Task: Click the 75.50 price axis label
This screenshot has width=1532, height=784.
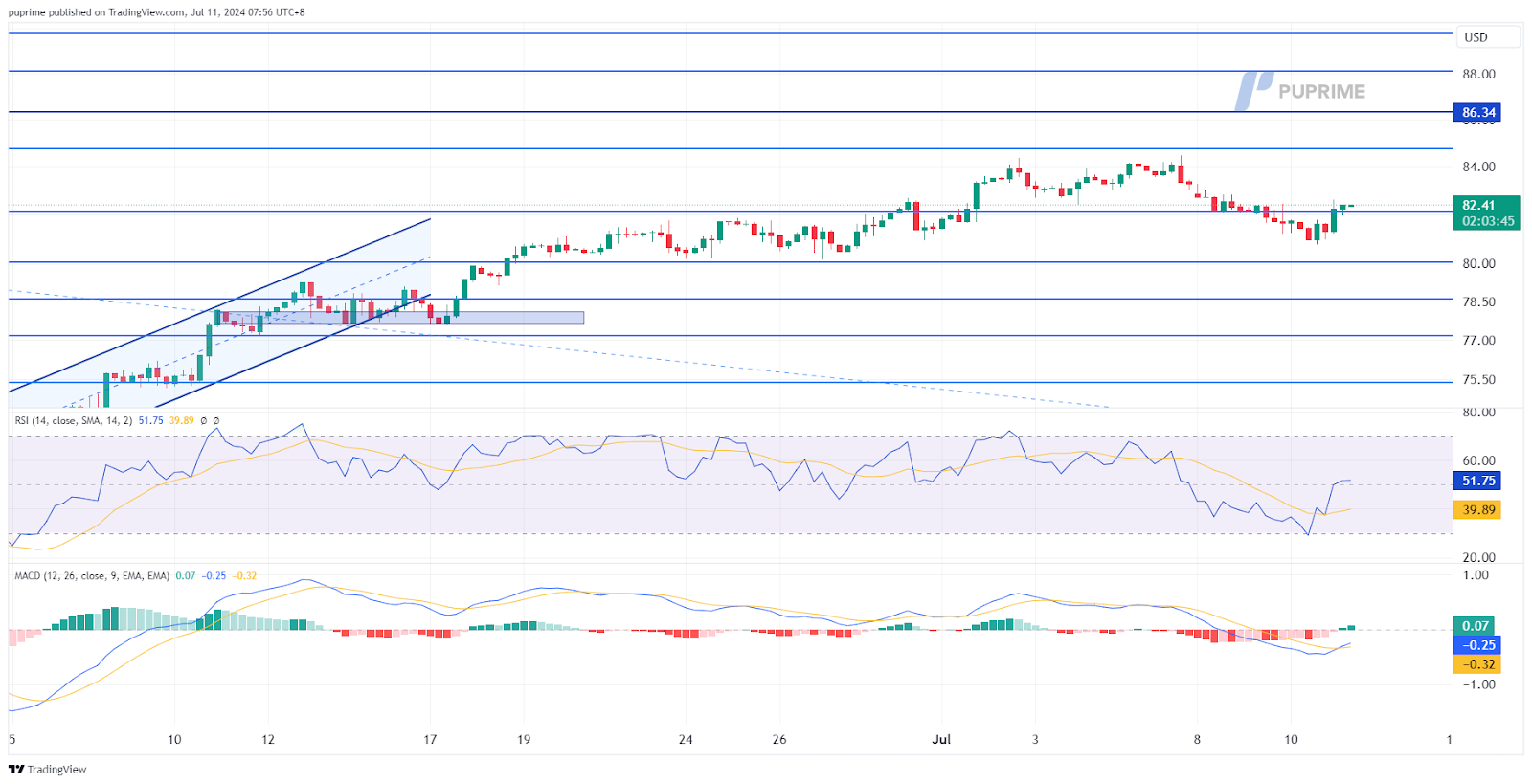Action: coord(1478,379)
